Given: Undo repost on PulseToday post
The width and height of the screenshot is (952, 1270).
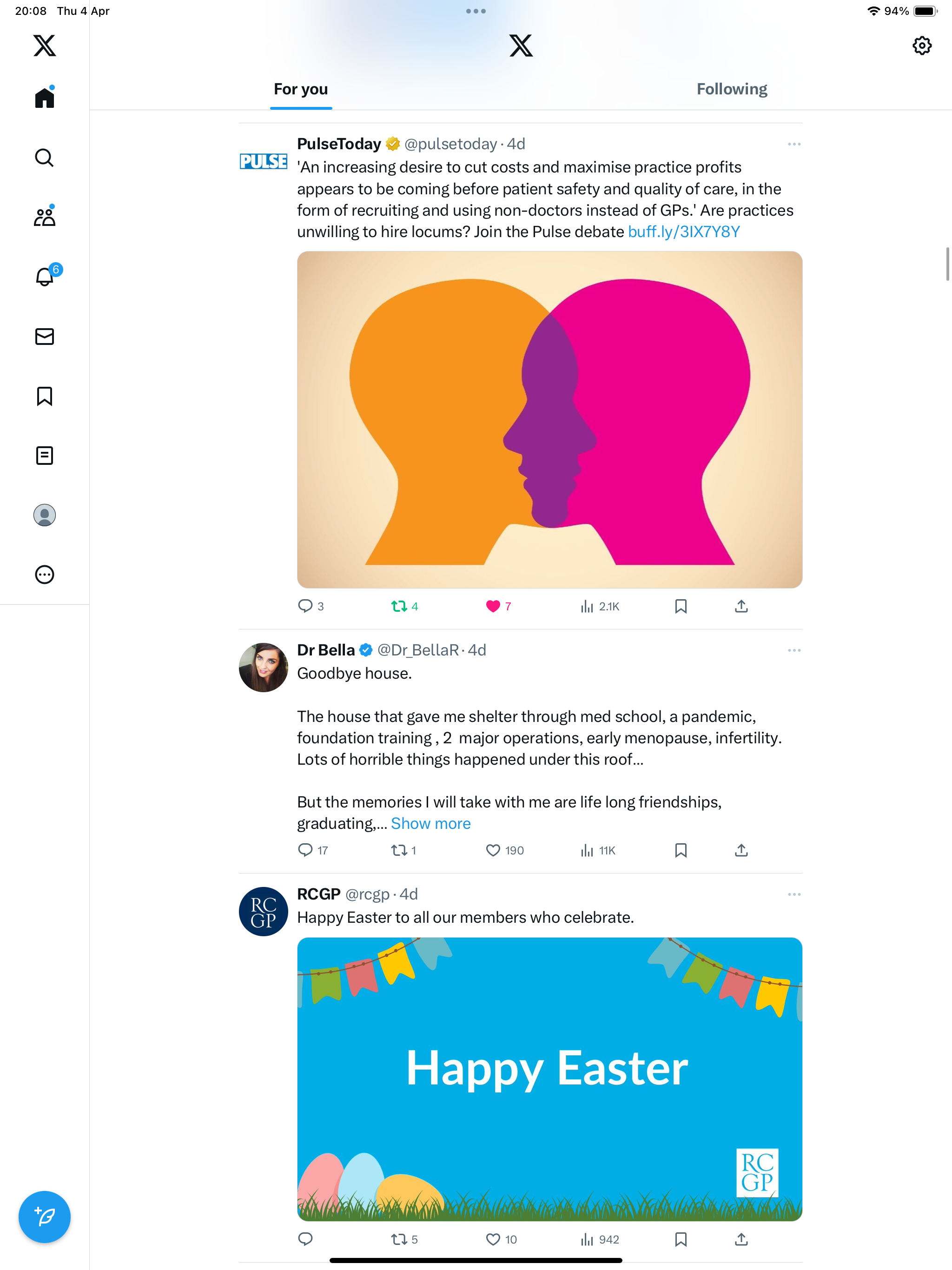Looking at the screenshot, I should coord(399,606).
